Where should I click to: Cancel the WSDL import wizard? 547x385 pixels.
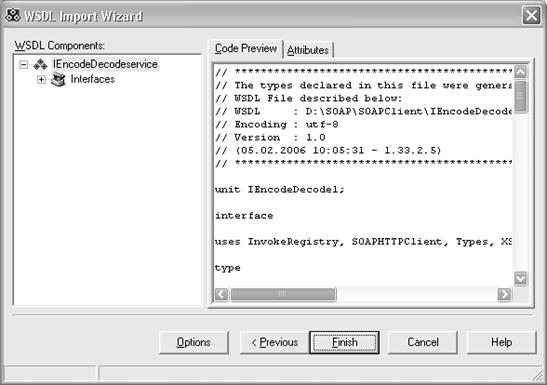[x=423, y=342]
